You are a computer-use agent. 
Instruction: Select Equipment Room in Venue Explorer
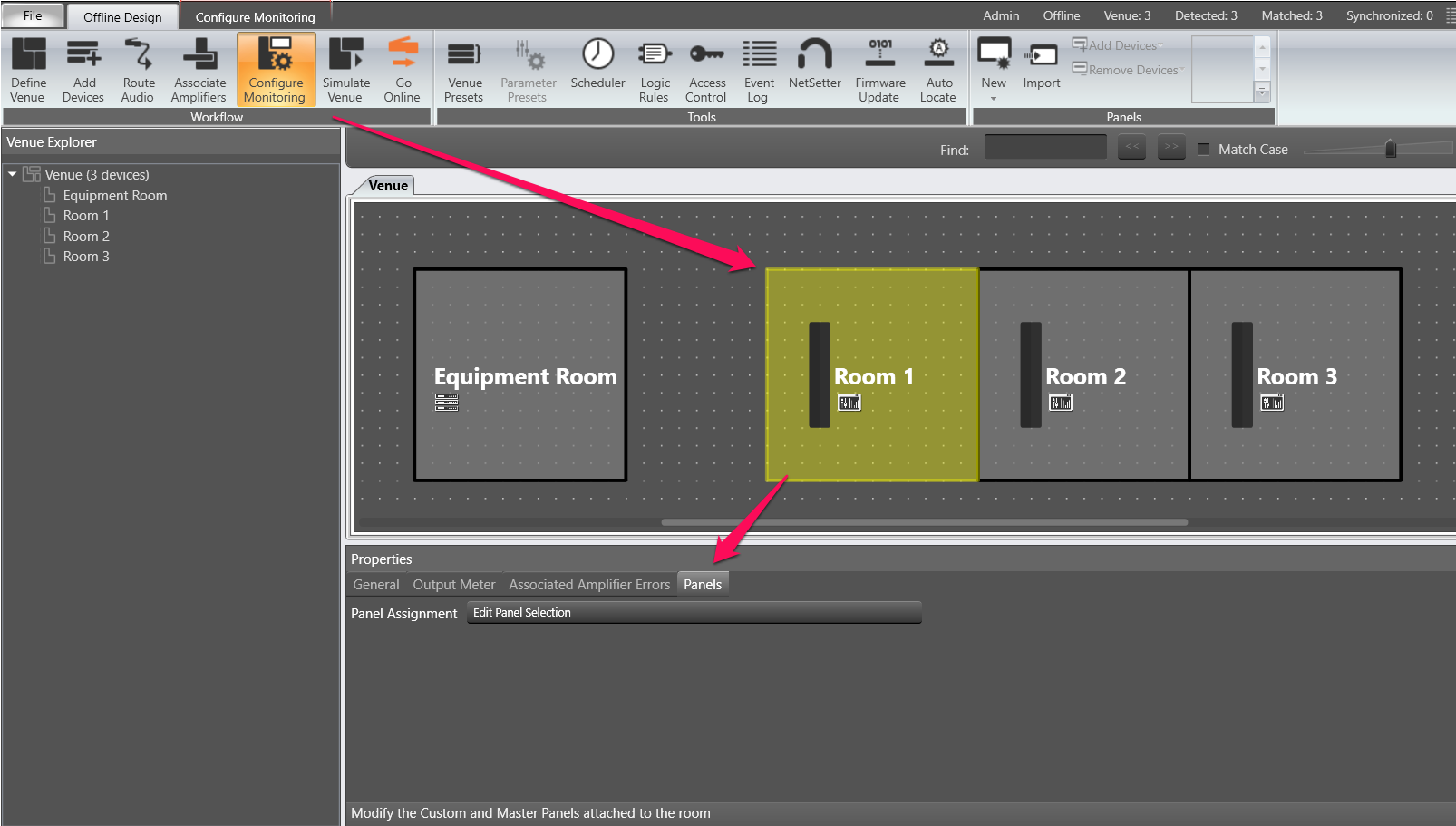tap(115, 195)
